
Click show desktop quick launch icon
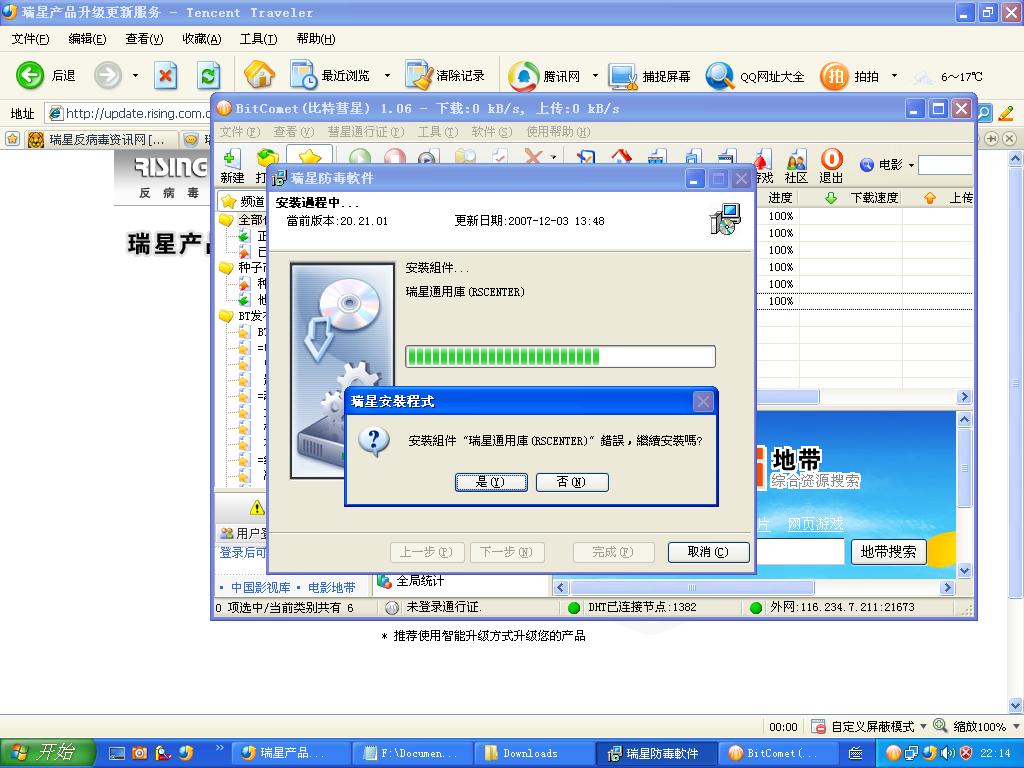pyautogui.click(x=116, y=753)
